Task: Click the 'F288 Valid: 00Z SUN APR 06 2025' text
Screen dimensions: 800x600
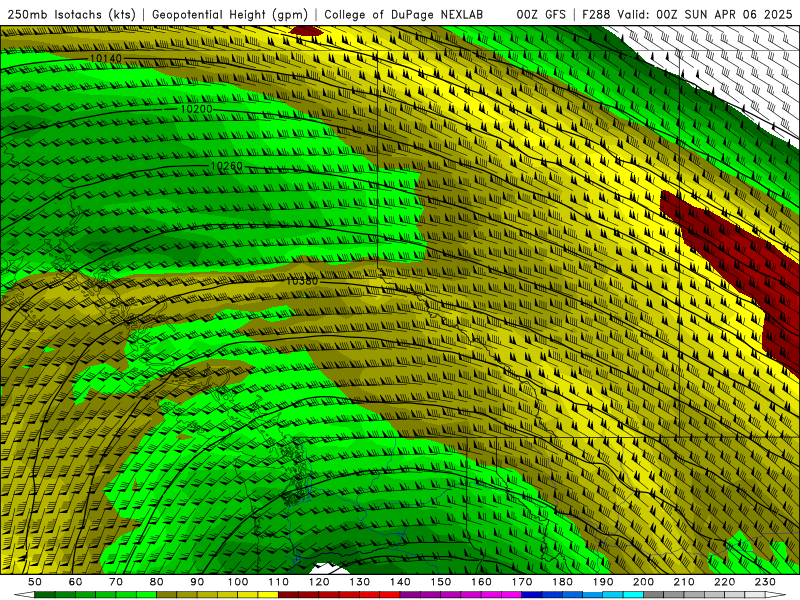Action: click(687, 14)
